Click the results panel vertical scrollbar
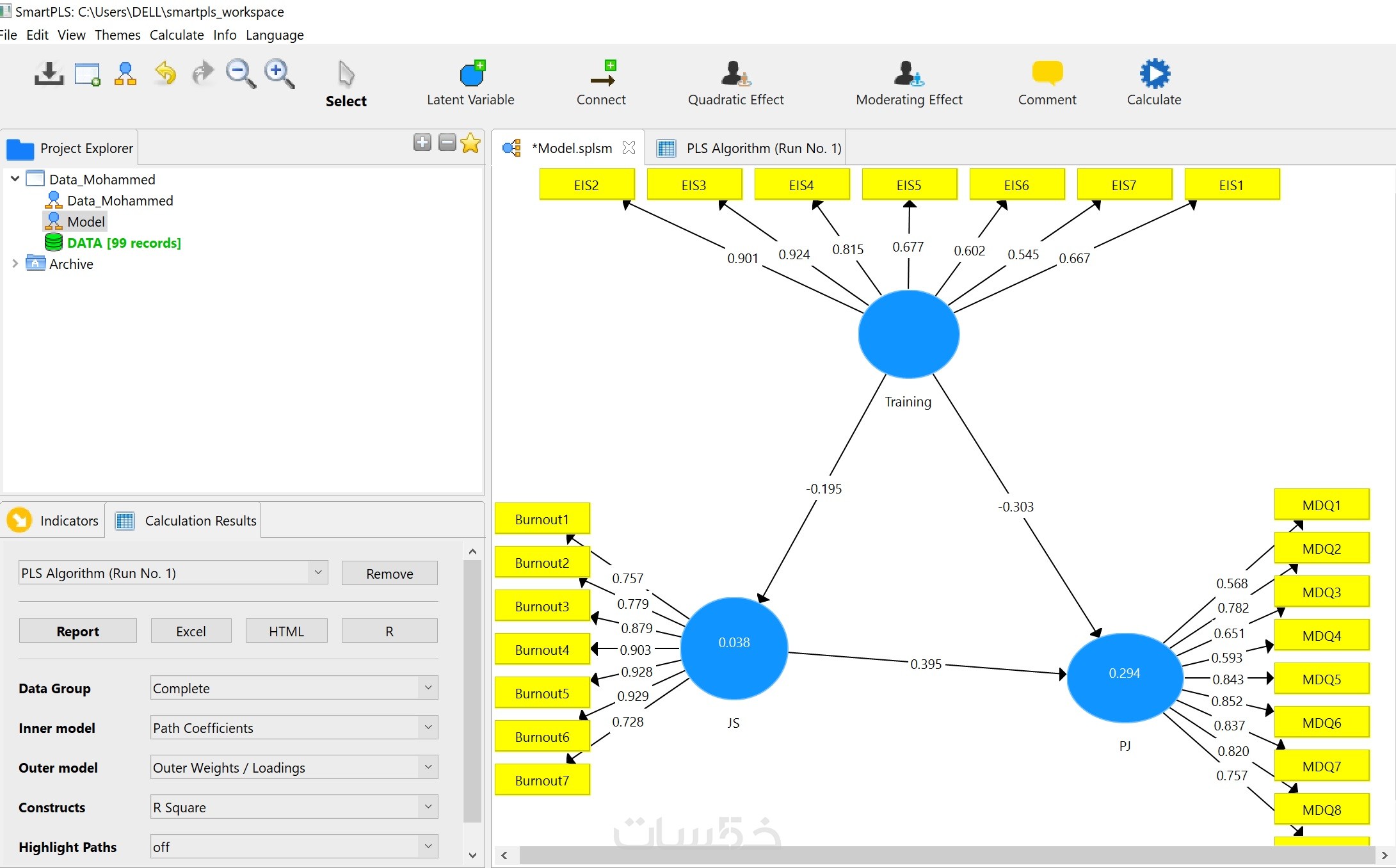 pos(472,691)
